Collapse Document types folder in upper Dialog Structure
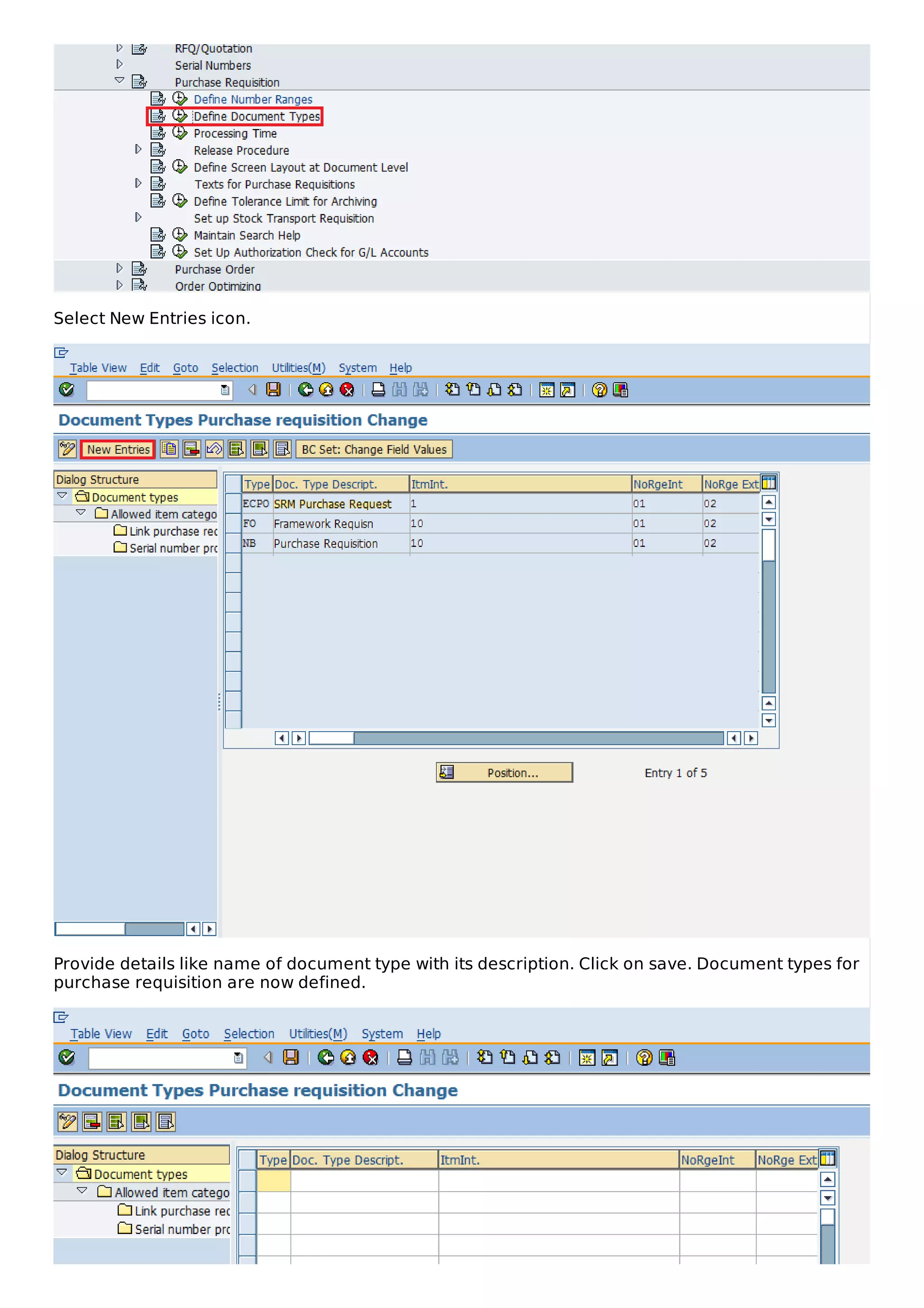 63,496
